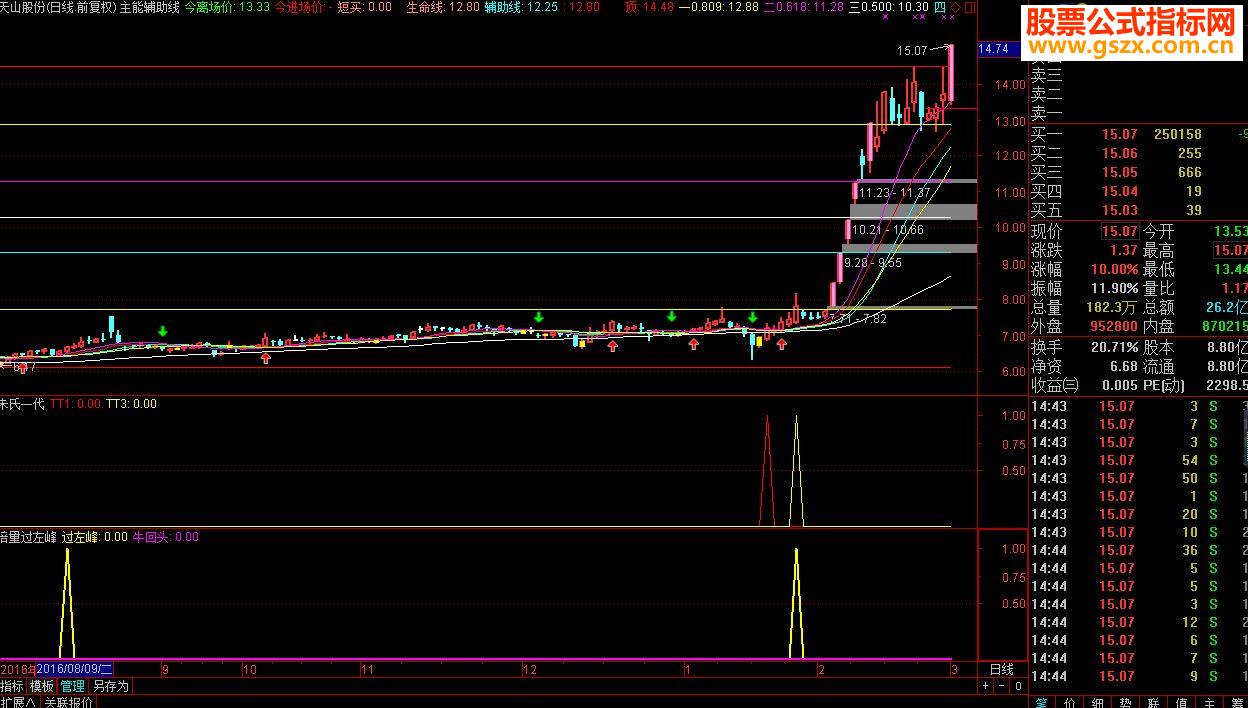The image size is (1248, 708).
Task: Click the 15.07 high price label on chart
Action: pyautogui.click(x=912, y=49)
